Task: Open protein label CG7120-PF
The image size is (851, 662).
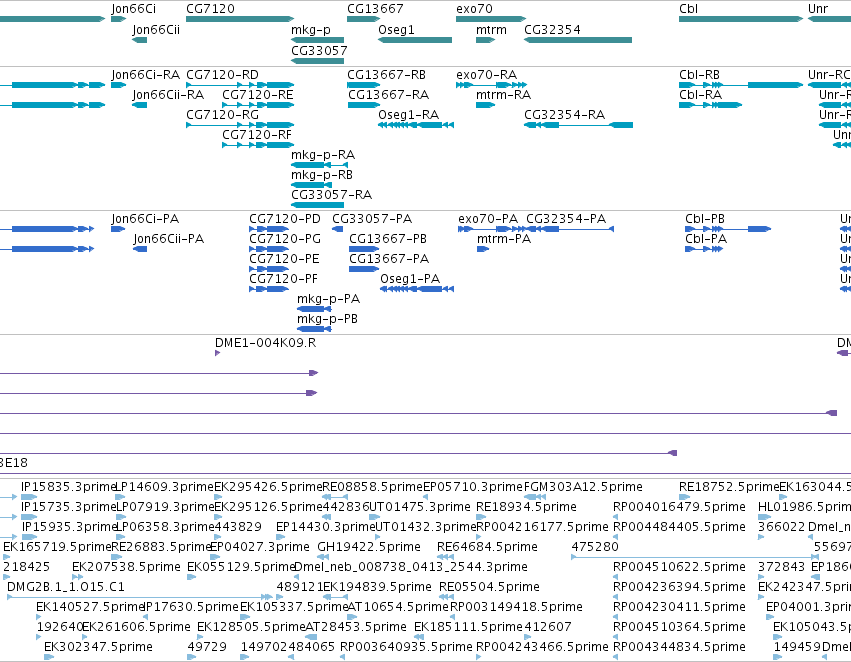Action: point(283,279)
